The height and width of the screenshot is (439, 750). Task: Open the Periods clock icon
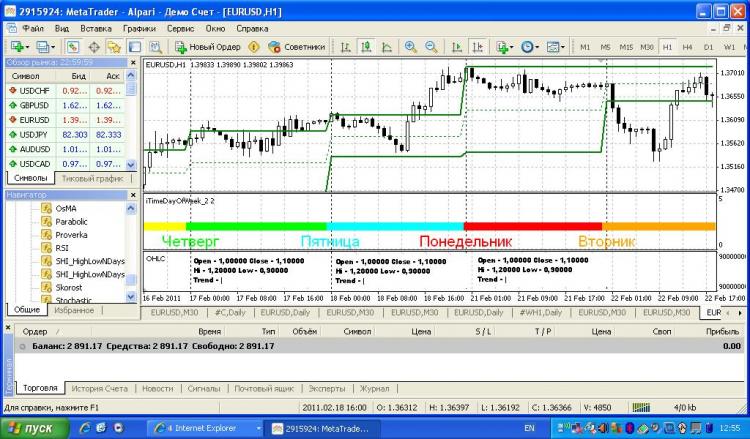[527, 47]
